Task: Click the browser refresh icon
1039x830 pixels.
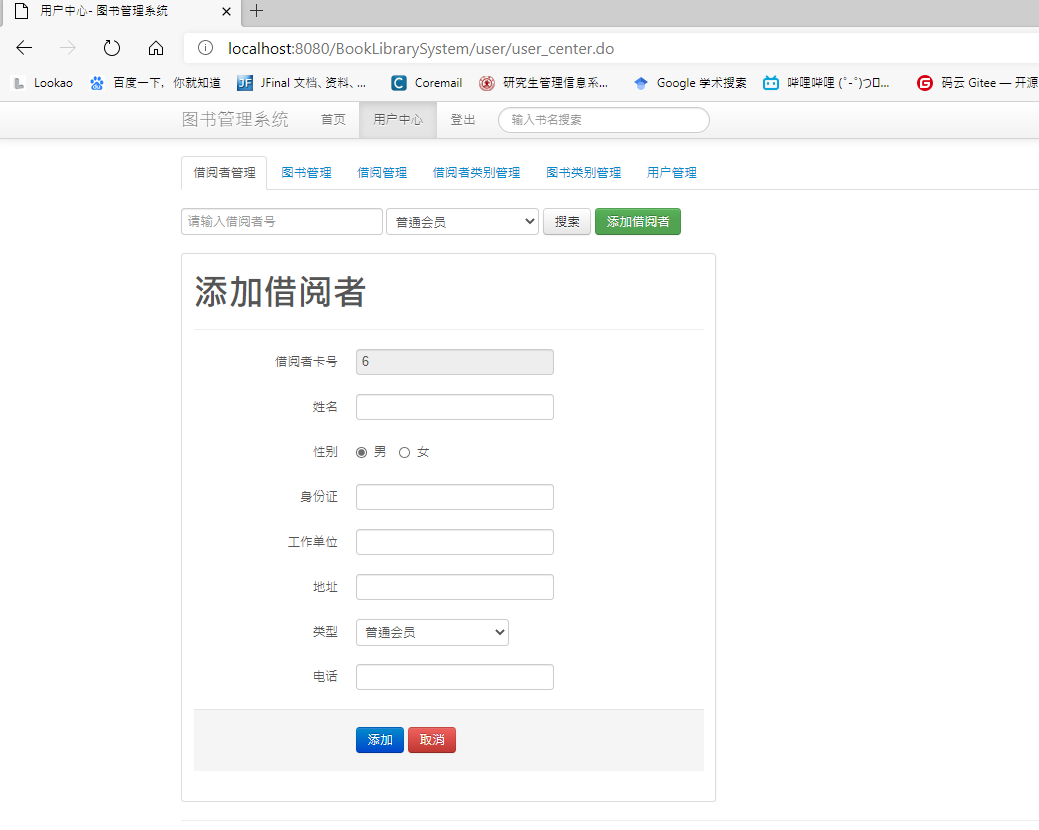Action: pyautogui.click(x=111, y=48)
